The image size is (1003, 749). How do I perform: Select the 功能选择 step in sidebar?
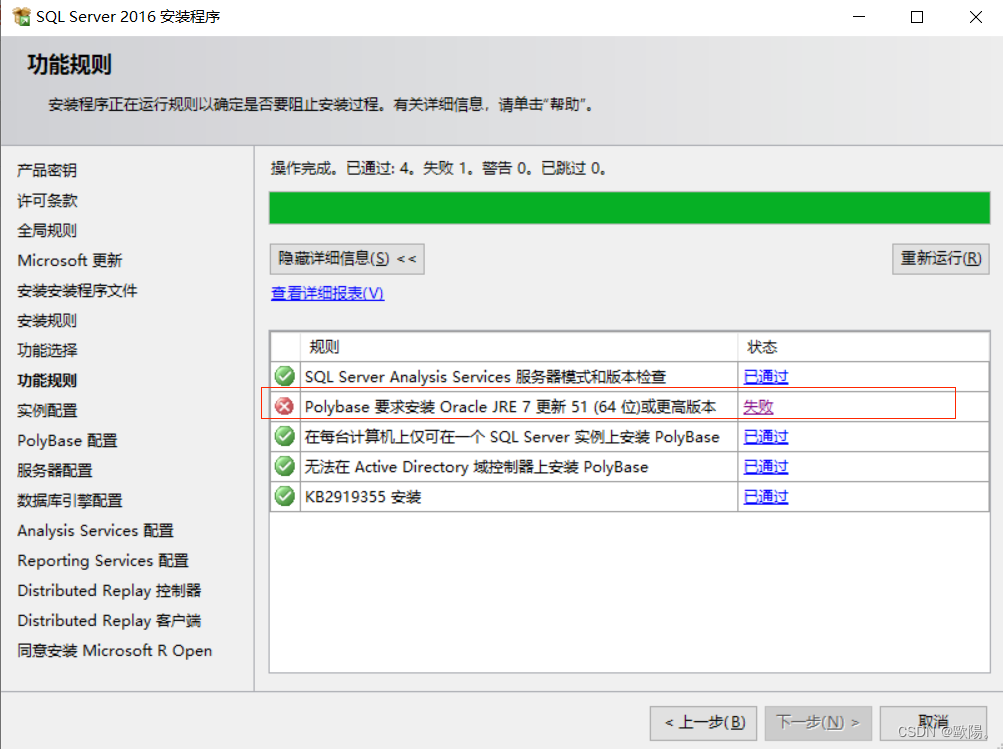(x=47, y=351)
